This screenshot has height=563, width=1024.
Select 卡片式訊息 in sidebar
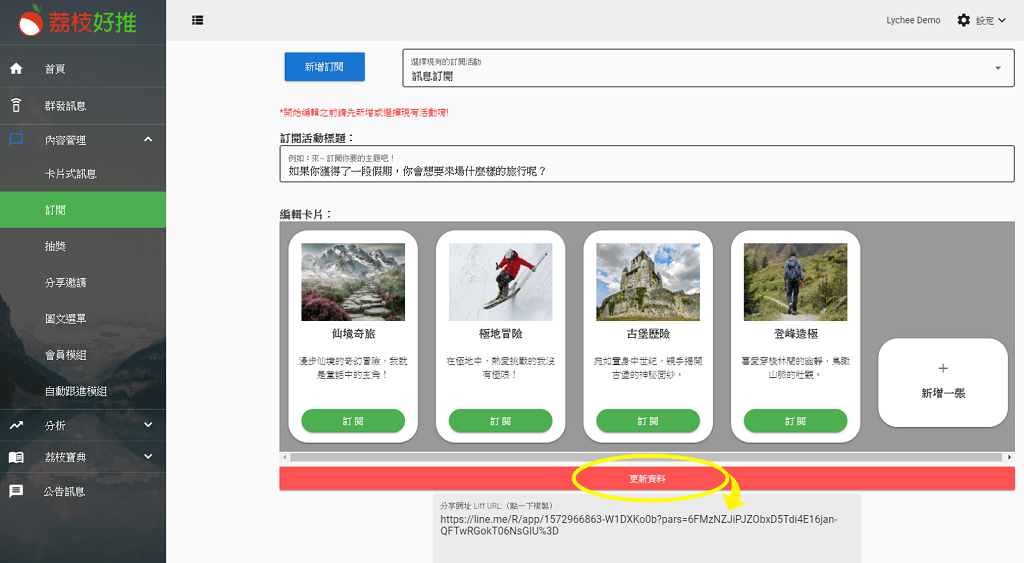coord(70,174)
